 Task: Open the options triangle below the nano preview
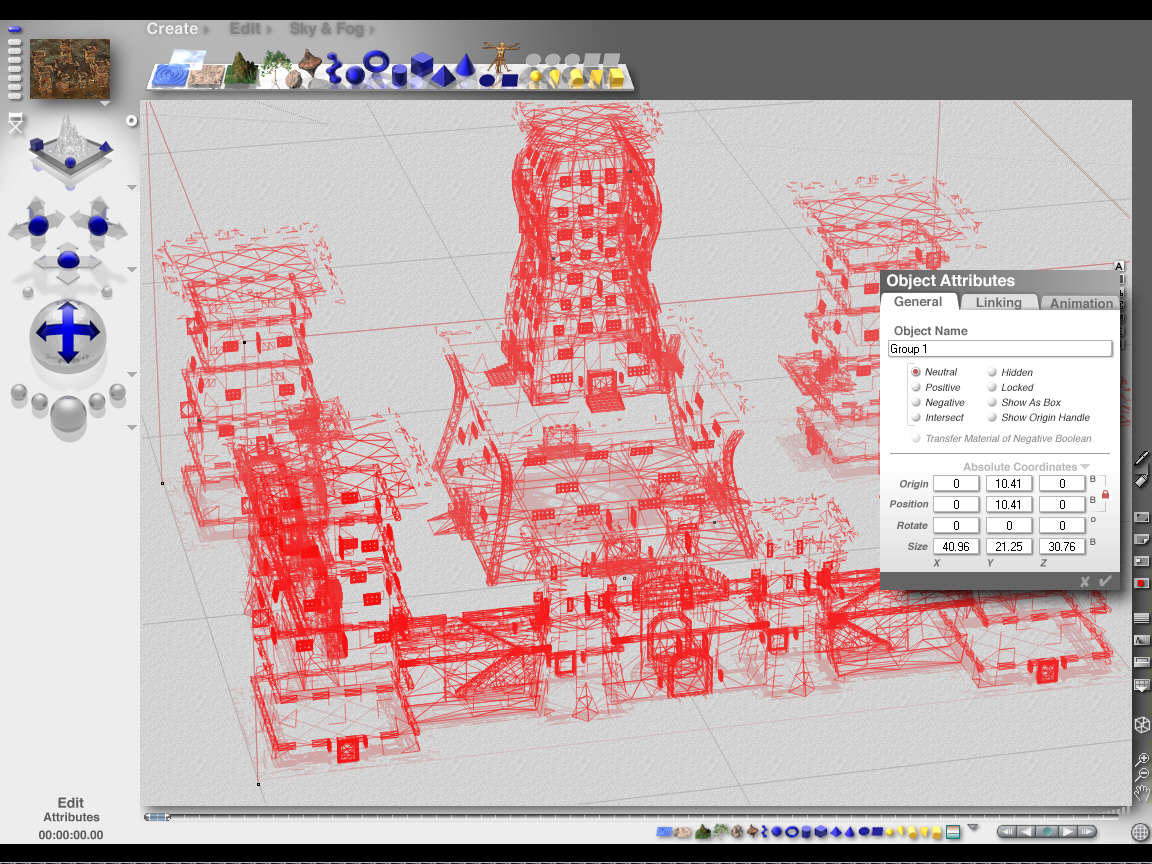(104, 103)
